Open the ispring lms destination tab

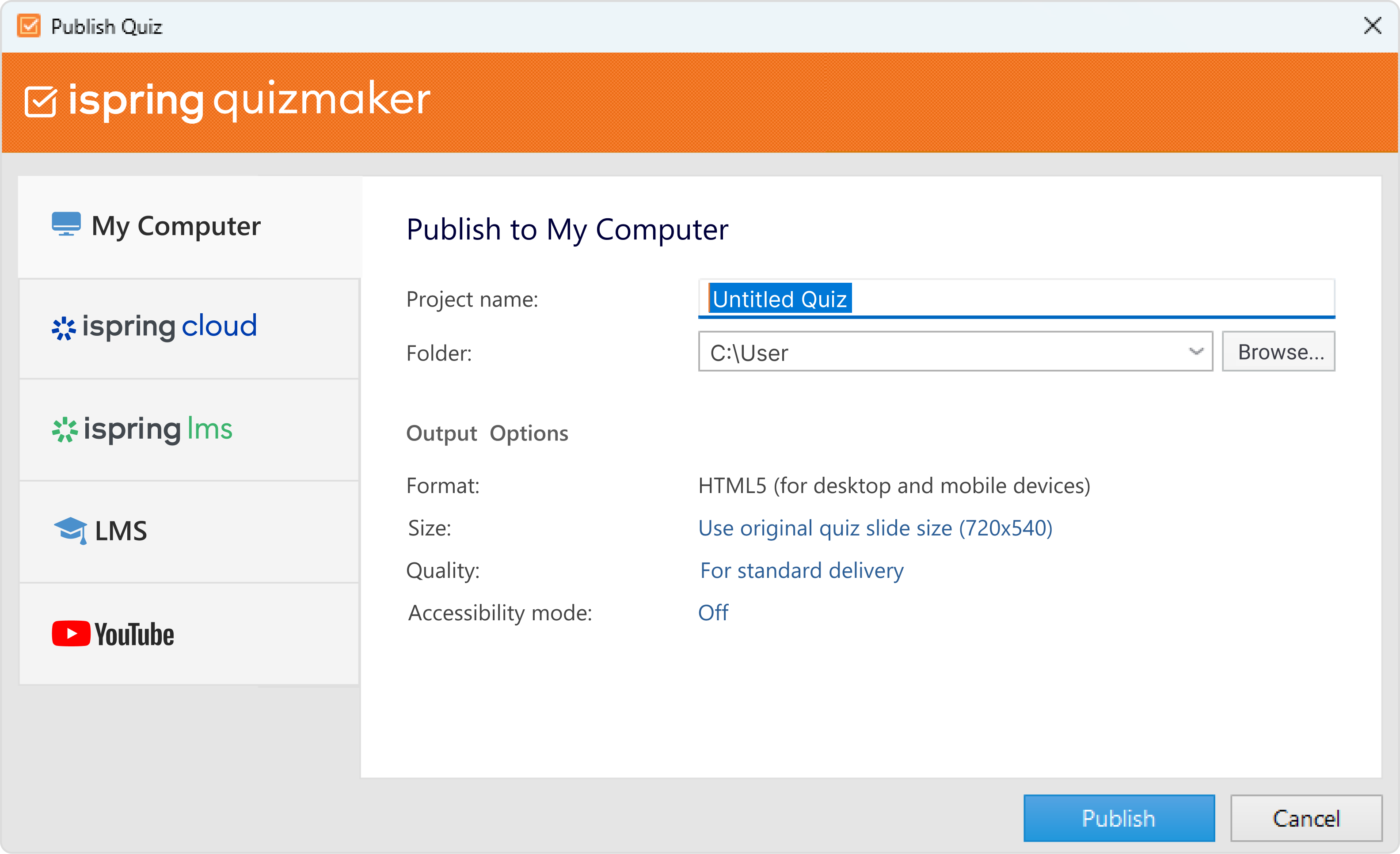[x=189, y=430]
